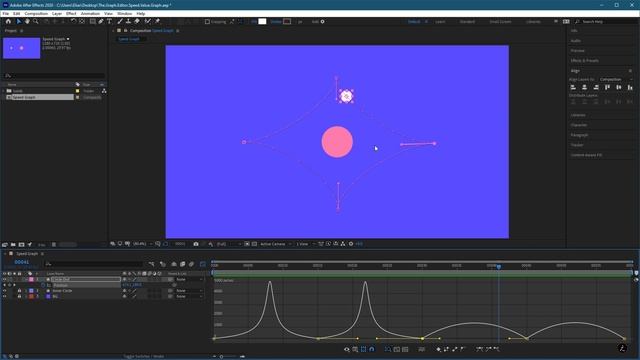This screenshot has width=640, height=360.
Task: Open the Effect menu
Action: point(71,13)
